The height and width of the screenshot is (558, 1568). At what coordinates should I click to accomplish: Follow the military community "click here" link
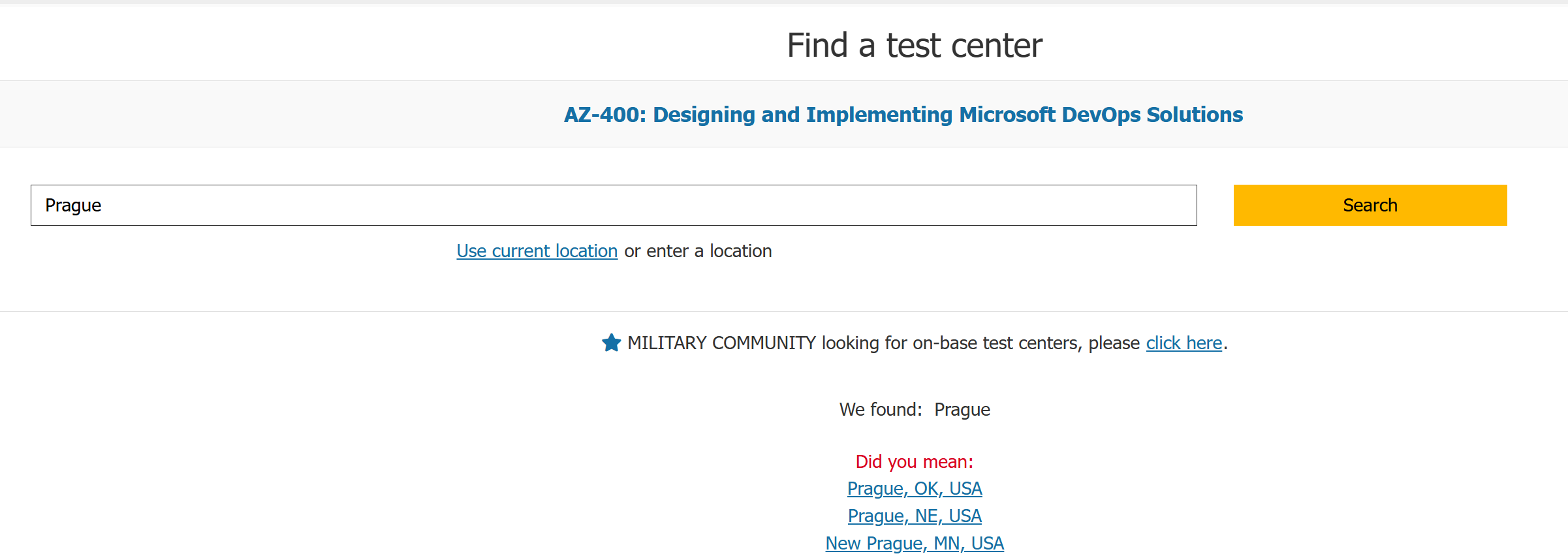point(1183,343)
